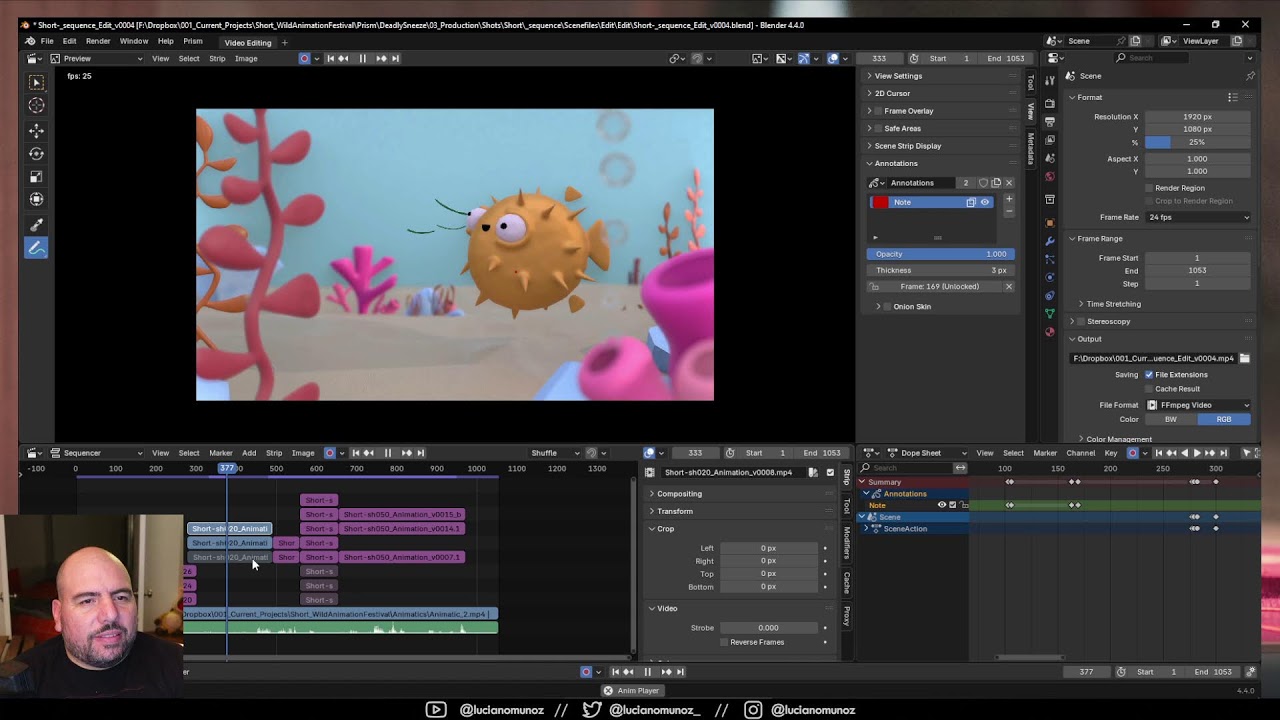Screen dimensions: 1280x720
Task: Activate the Move tool in preview
Action: point(36,131)
